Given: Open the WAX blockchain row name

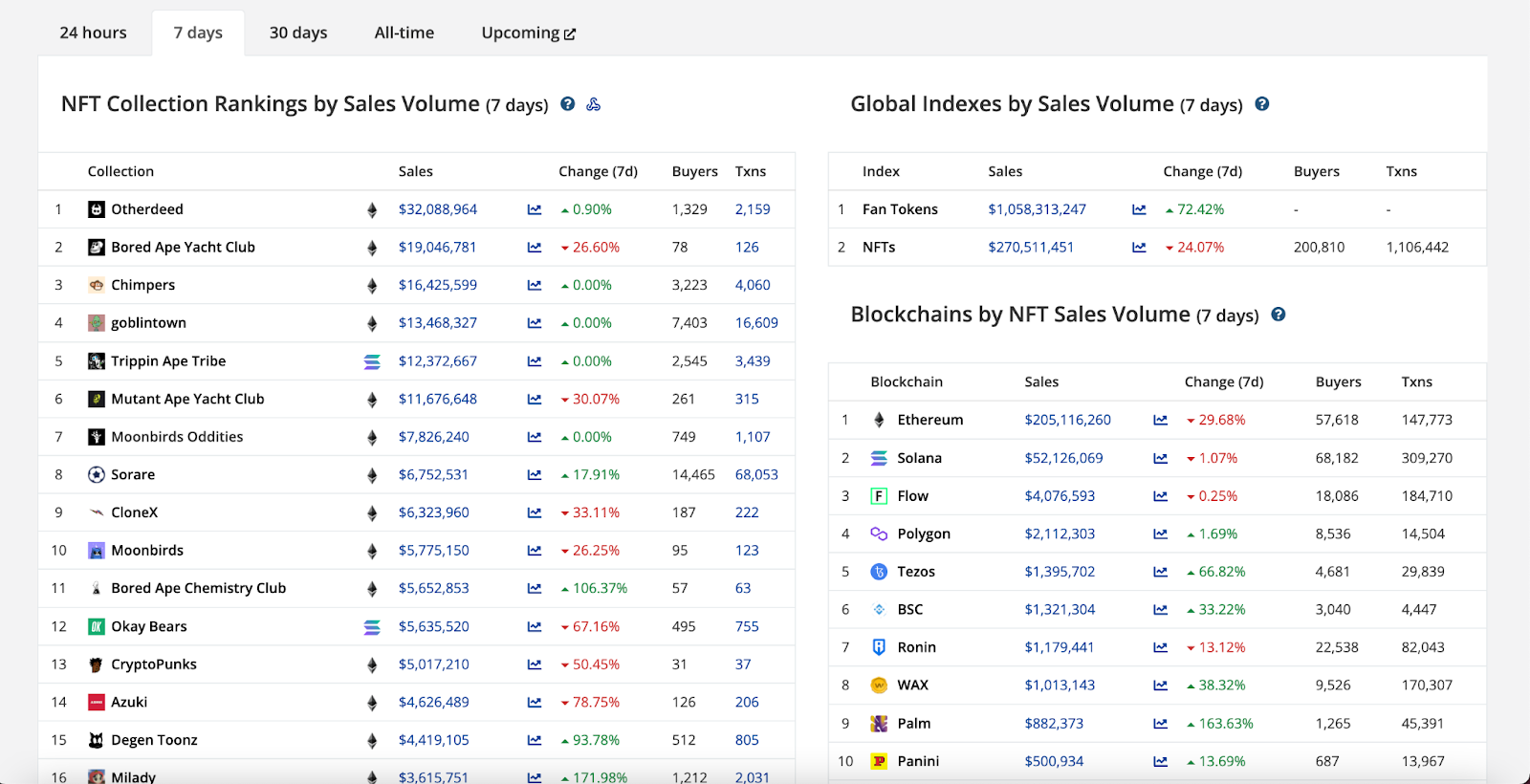Looking at the screenshot, I should (913, 685).
